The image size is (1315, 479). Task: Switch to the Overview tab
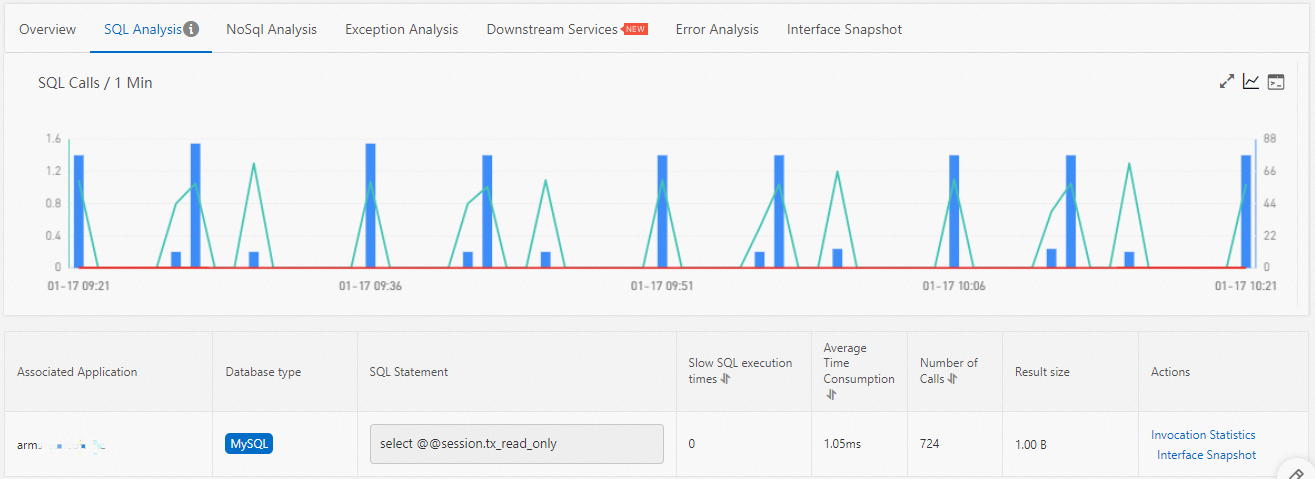click(47, 29)
